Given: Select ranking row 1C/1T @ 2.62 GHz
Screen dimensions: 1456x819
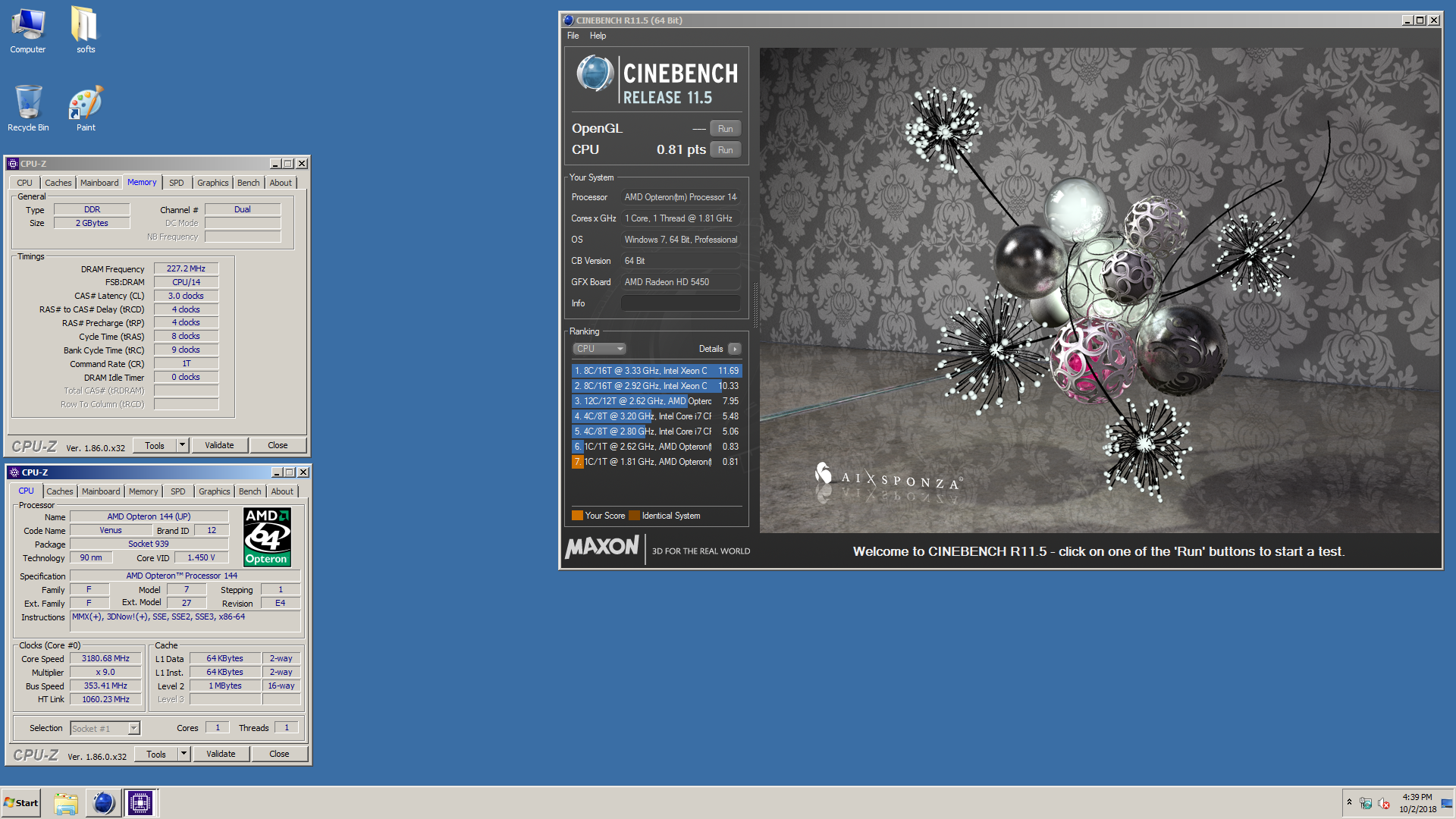Looking at the screenshot, I should 657,447.
